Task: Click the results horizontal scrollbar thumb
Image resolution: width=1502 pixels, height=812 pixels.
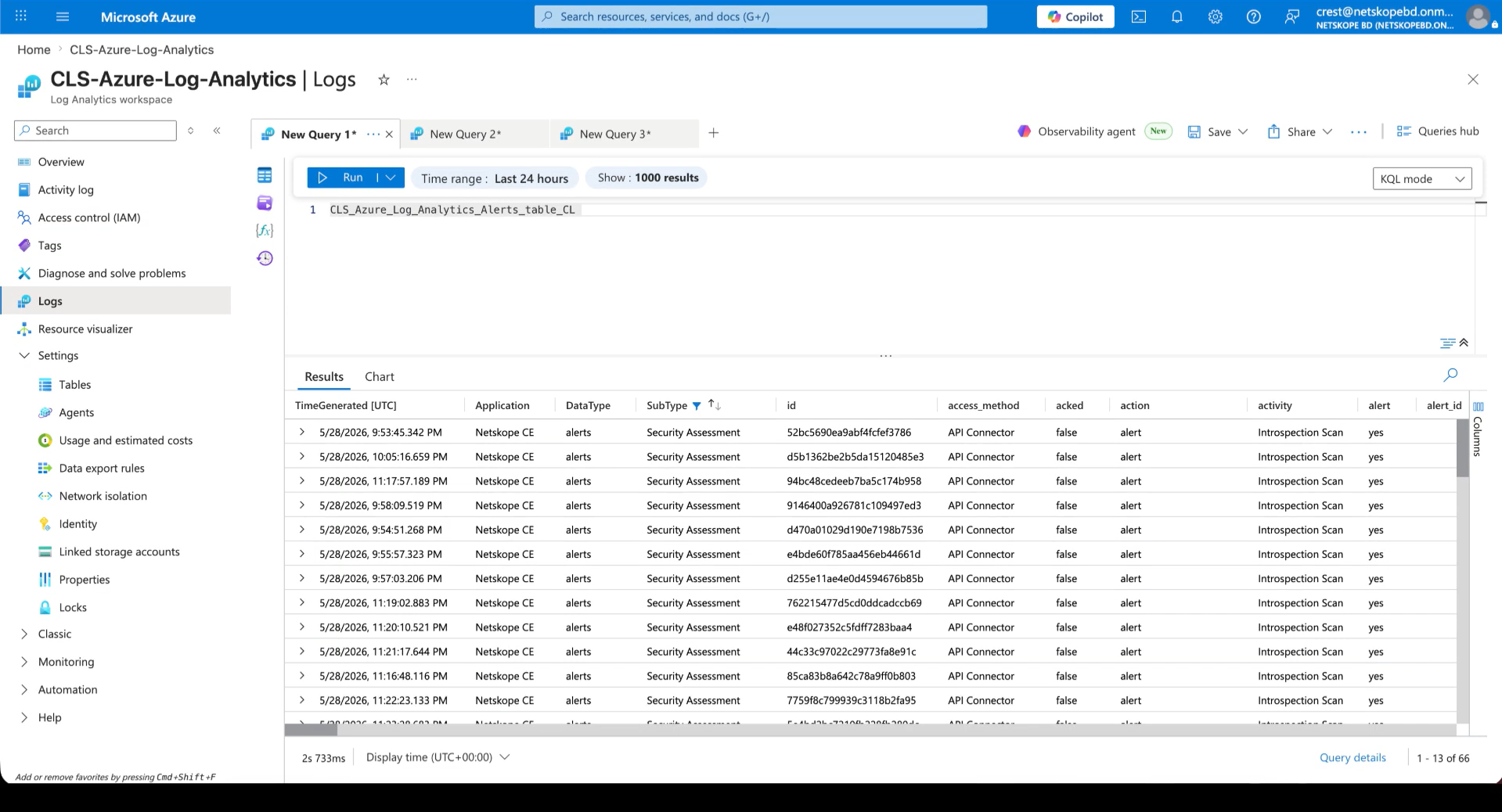Action: pos(311,730)
